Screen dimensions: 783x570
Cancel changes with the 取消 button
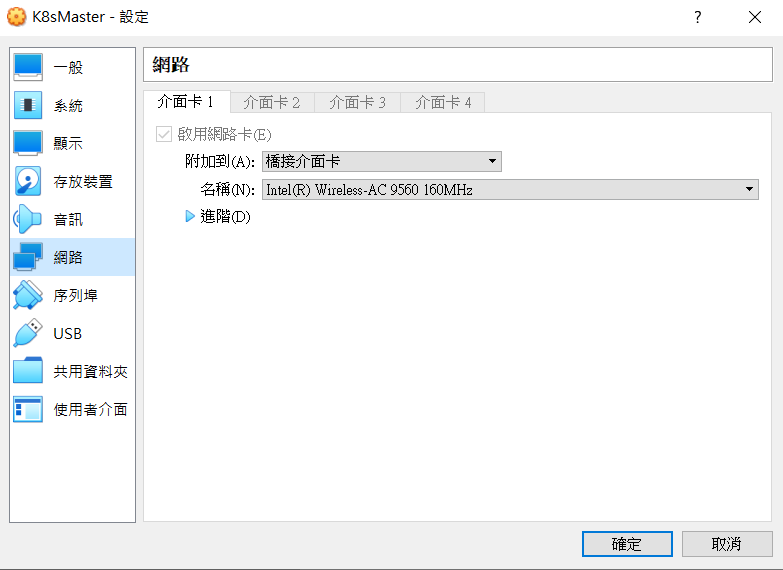(x=727, y=544)
